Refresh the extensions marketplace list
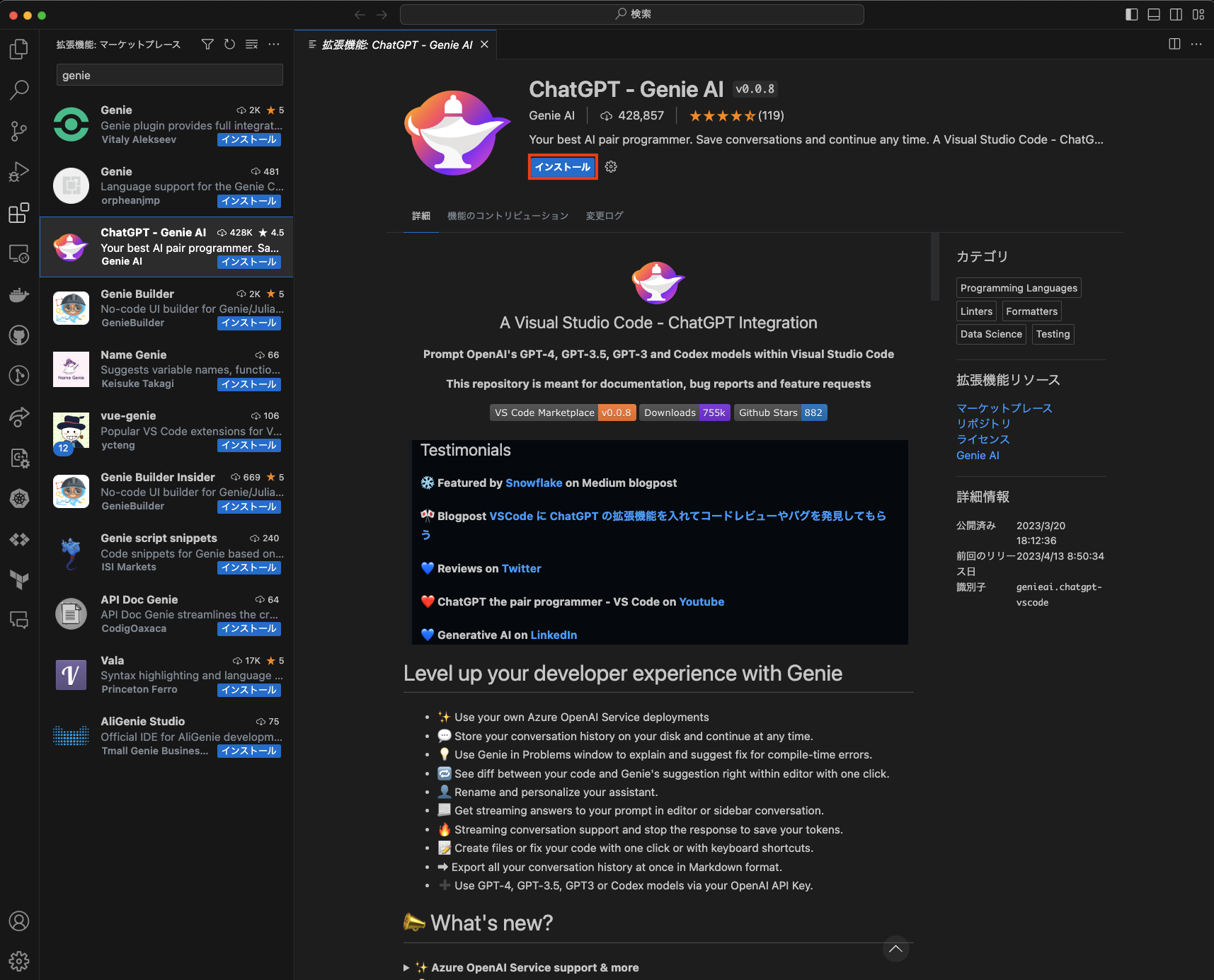The width and height of the screenshot is (1214, 980). pos(229,45)
